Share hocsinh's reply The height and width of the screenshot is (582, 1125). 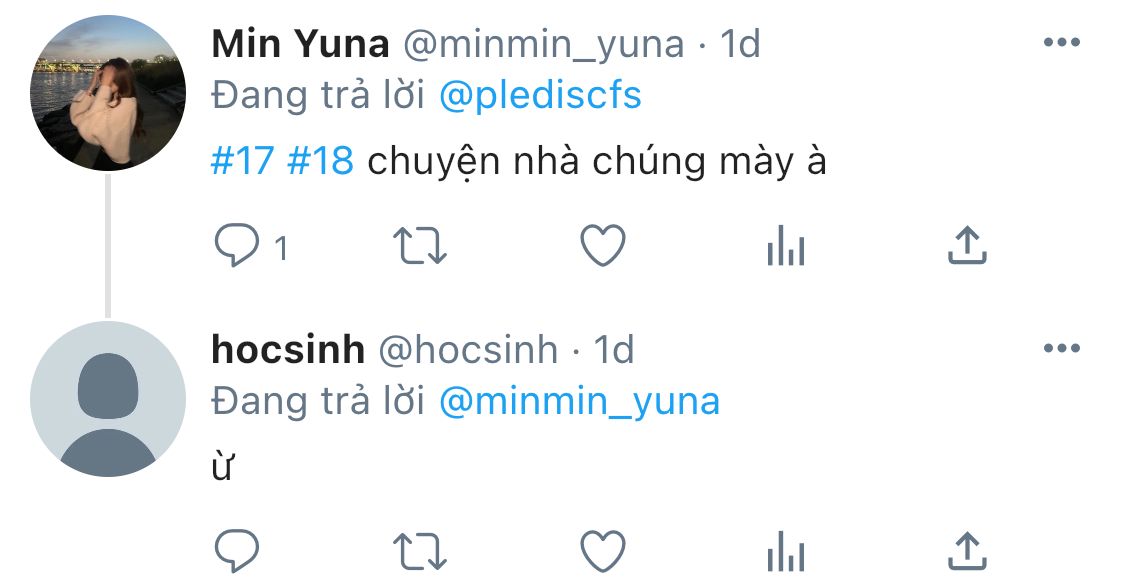tap(967, 551)
